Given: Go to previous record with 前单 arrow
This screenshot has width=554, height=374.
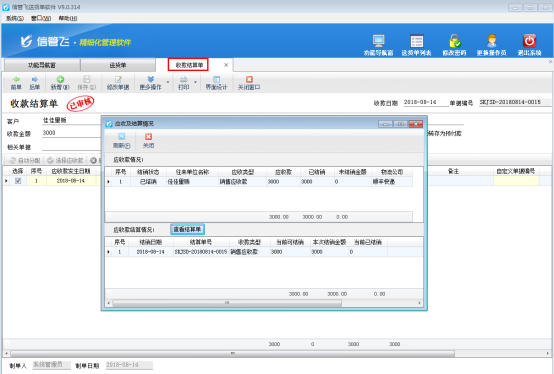Looking at the screenshot, I should (16, 79).
